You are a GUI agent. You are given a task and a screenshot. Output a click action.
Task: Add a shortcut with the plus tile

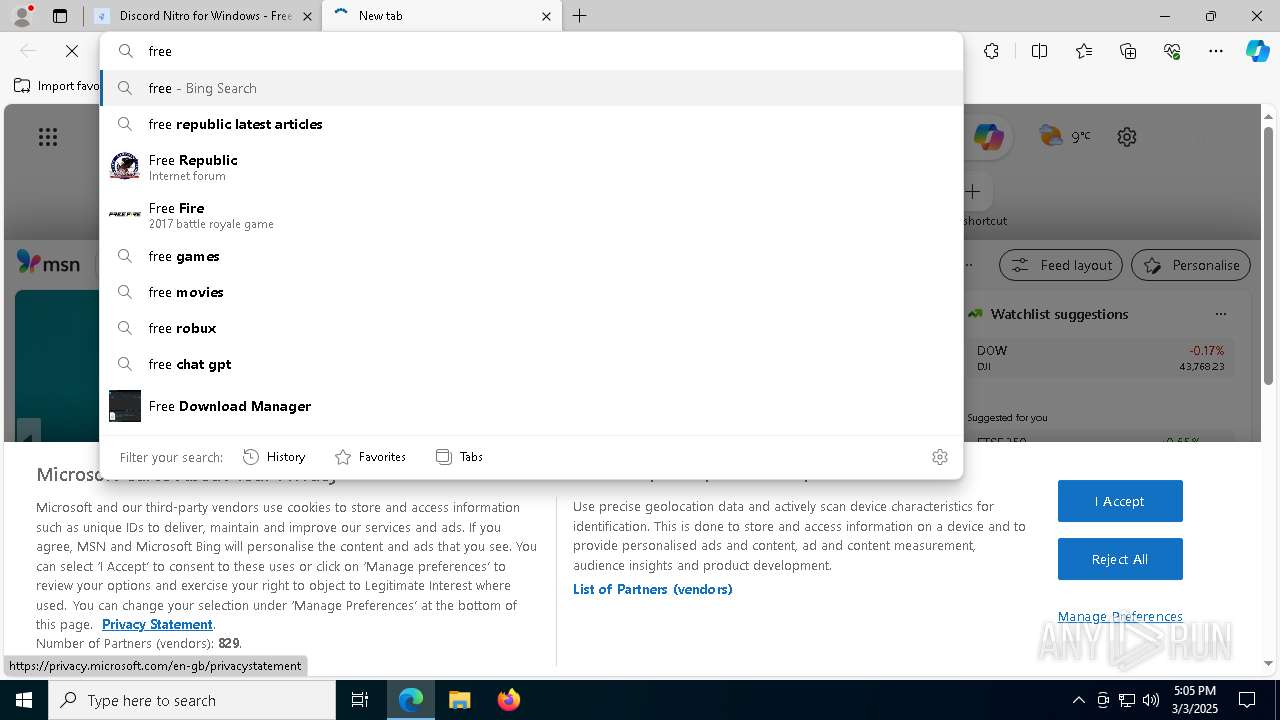click(973, 192)
